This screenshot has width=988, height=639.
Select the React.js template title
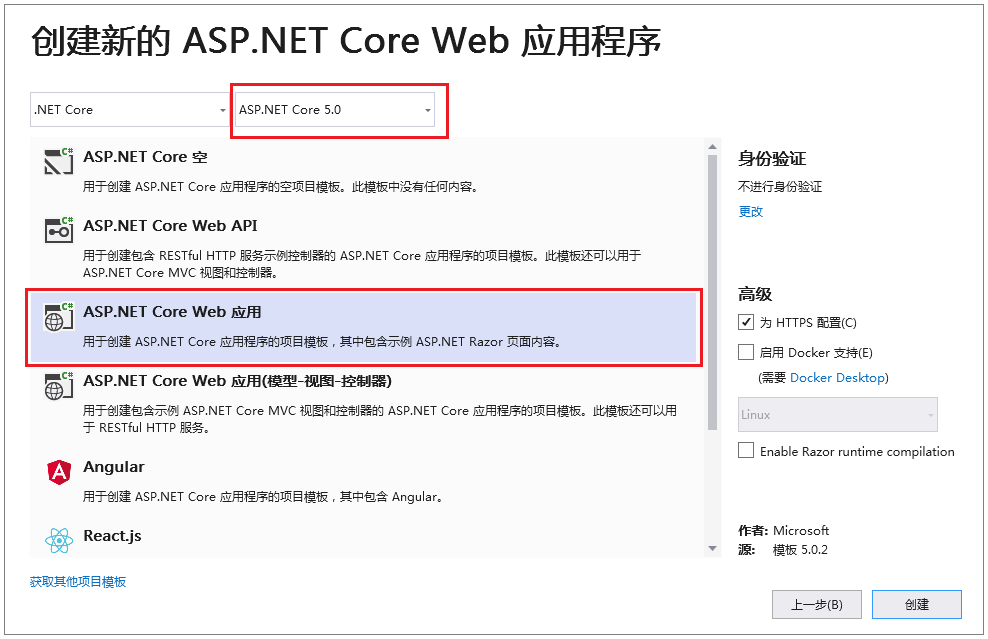pyautogui.click(x=112, y=536)
